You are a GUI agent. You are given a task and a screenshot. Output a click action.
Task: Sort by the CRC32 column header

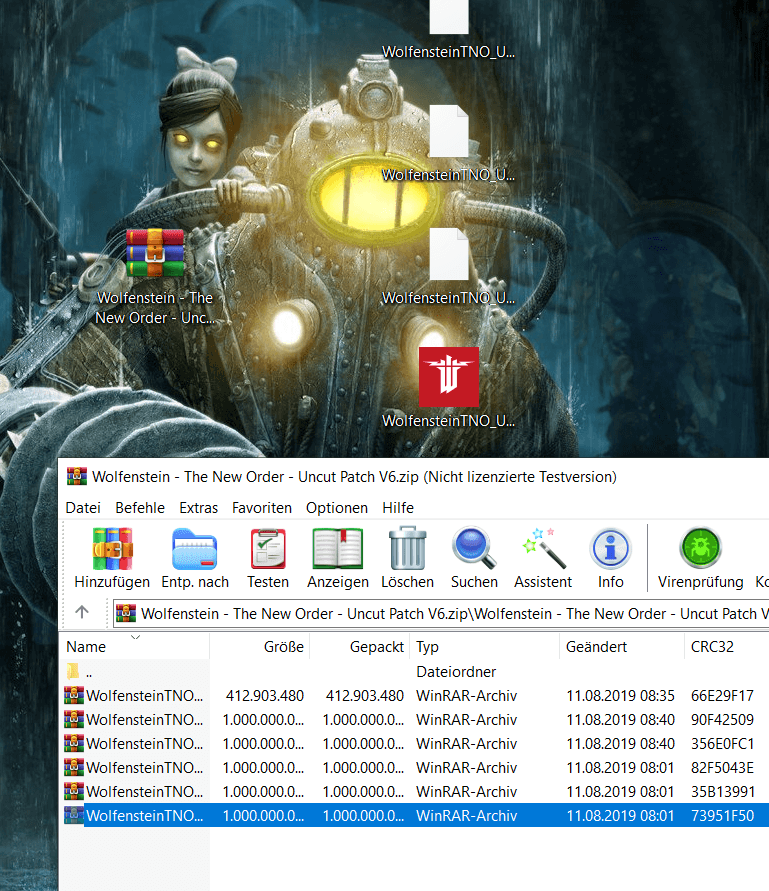pos(727,647)
